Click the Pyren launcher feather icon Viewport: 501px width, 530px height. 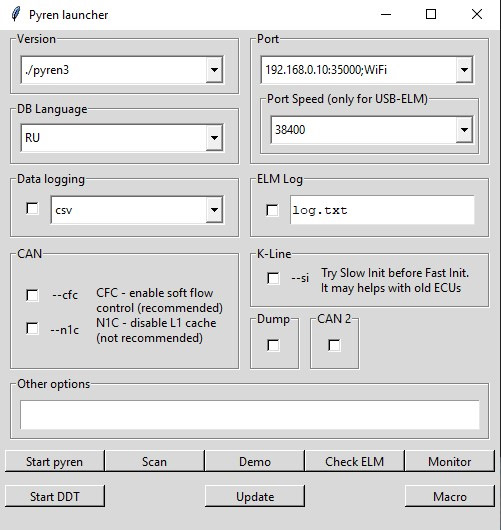click(16, 15)
